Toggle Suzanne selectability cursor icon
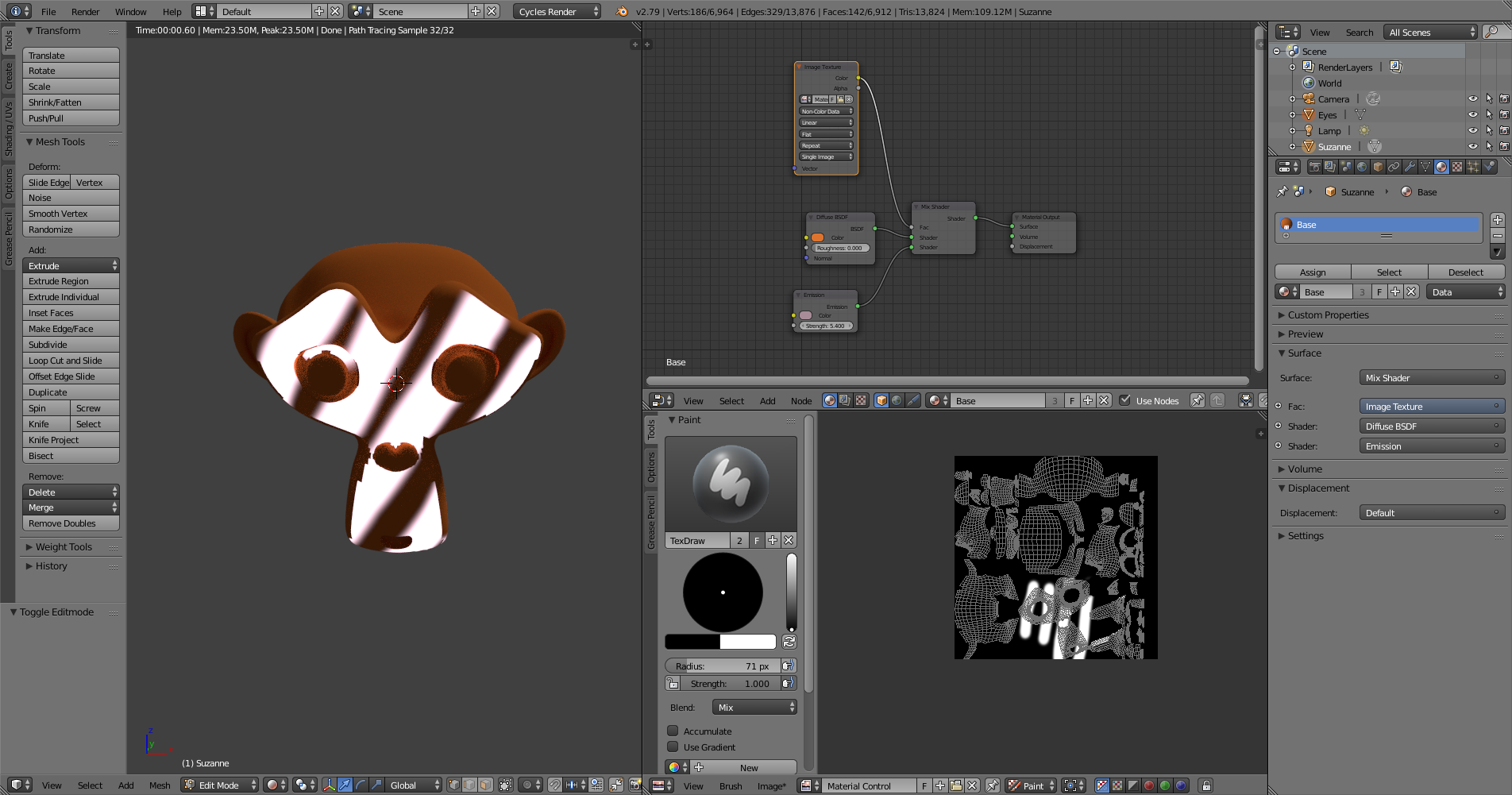The width and height of the screenshot is (1512, 795). [x=1489, y=146]
